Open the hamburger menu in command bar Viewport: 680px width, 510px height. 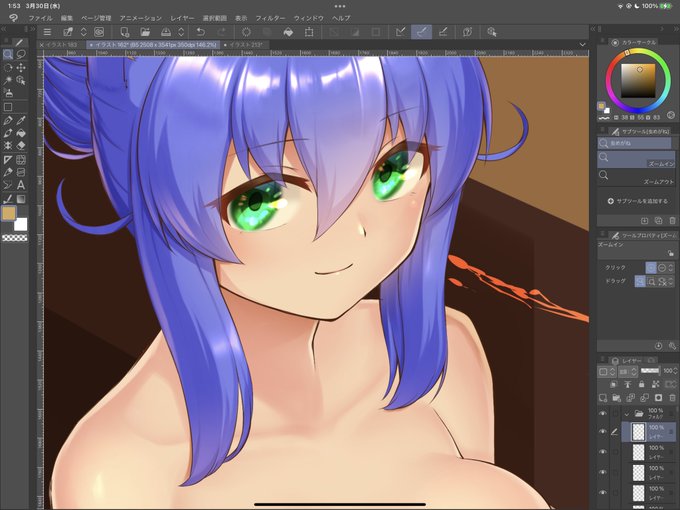pos(47,32)
